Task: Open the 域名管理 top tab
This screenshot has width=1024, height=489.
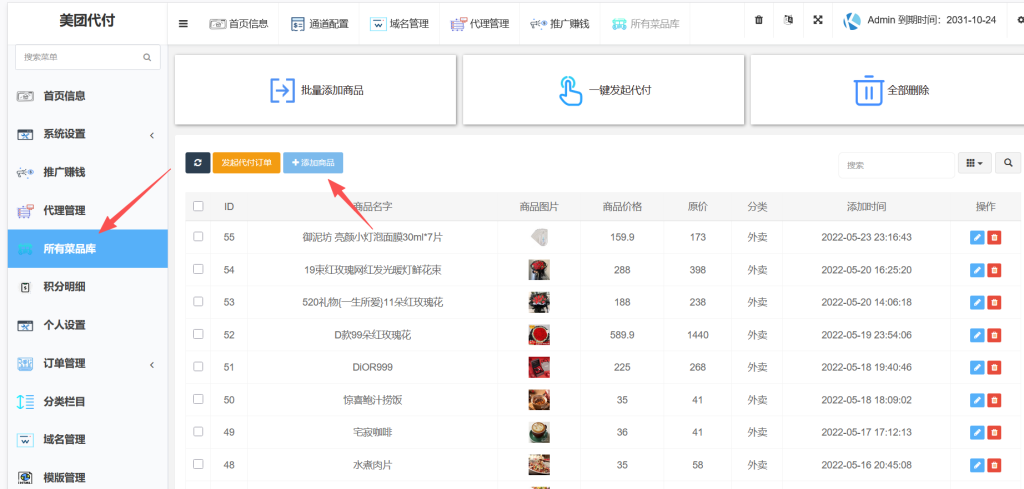Action: (x=400, y=24)
